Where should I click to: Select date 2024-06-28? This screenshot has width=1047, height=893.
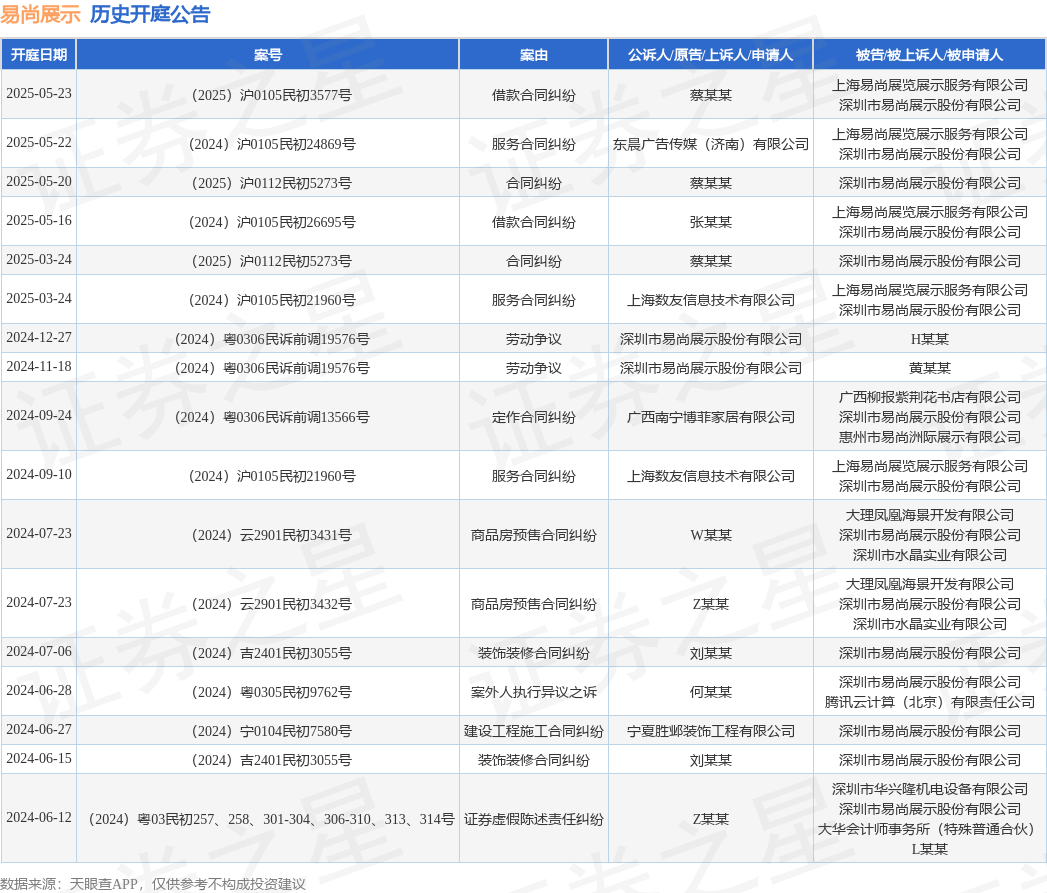pyautogui.click(x=39, y=691)
